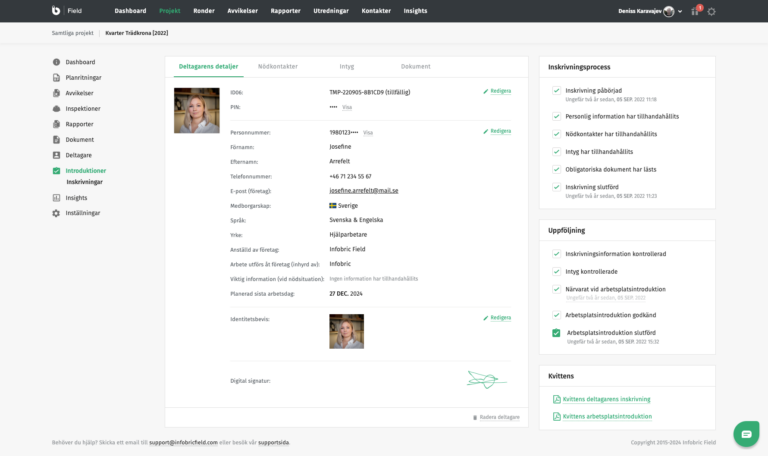Toggle the Intyg kontrollerade checkbox
Image resolution: width=768 pixels, height=456 pixels.
click(x=556, y=271)
